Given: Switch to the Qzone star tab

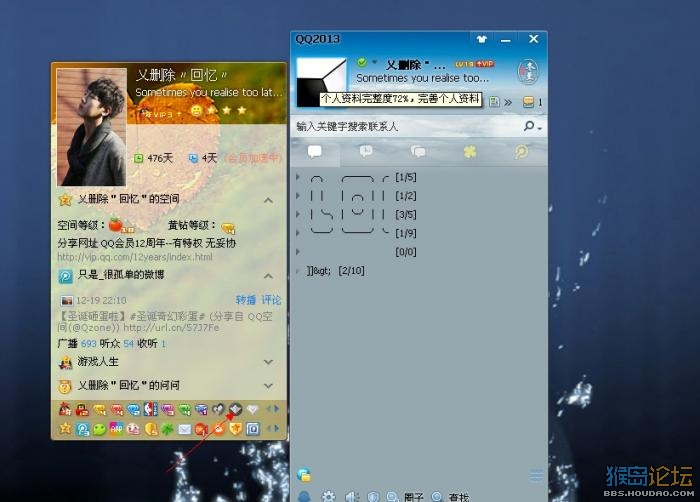Looking at the screenshot, I should 470,152.
